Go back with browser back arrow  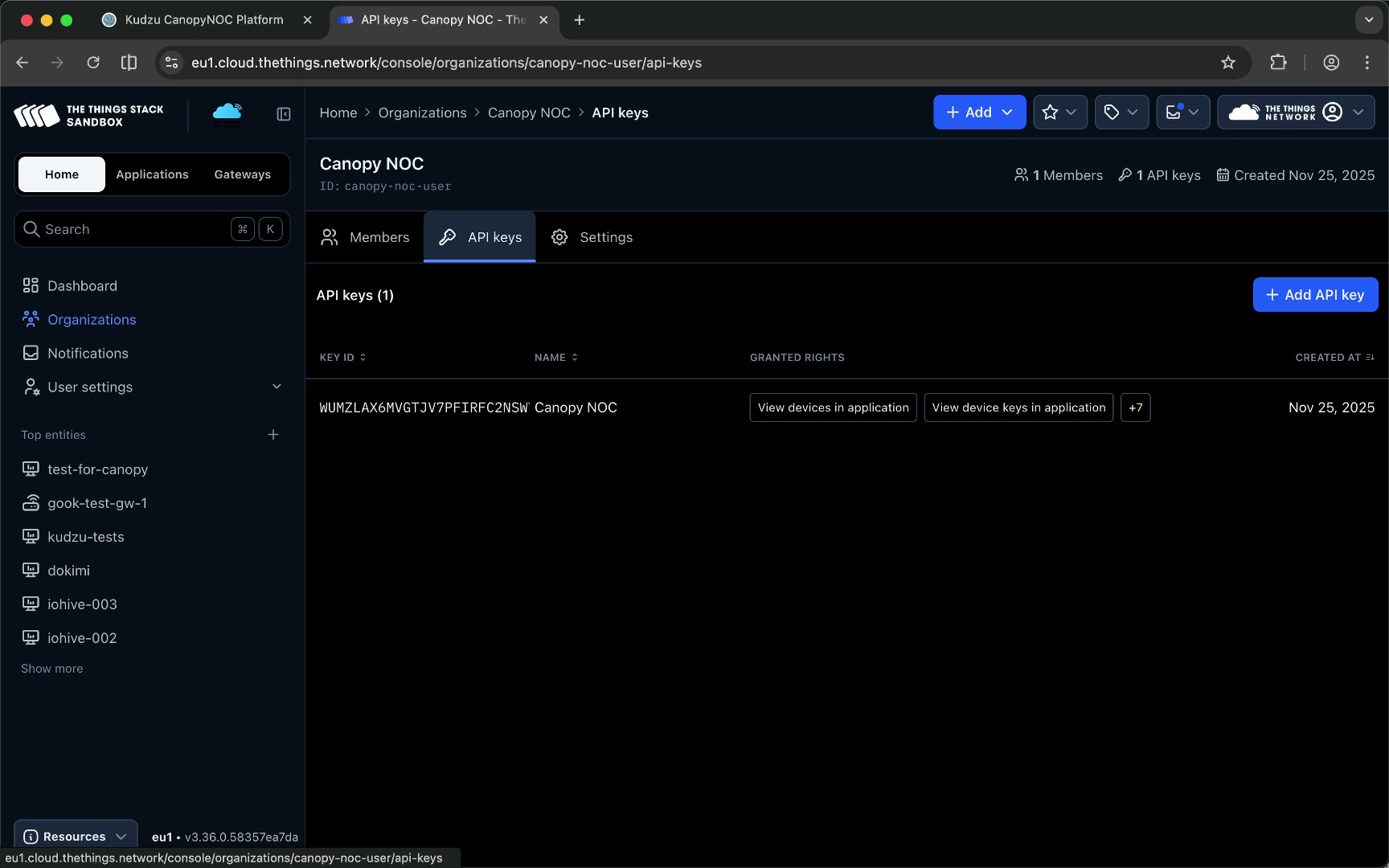point(22,63)
